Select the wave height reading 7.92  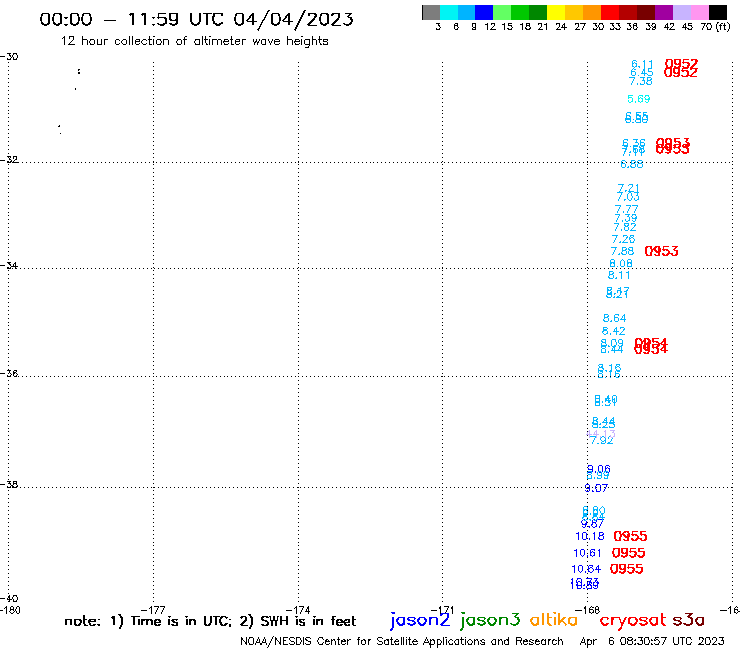click(602, 440)
